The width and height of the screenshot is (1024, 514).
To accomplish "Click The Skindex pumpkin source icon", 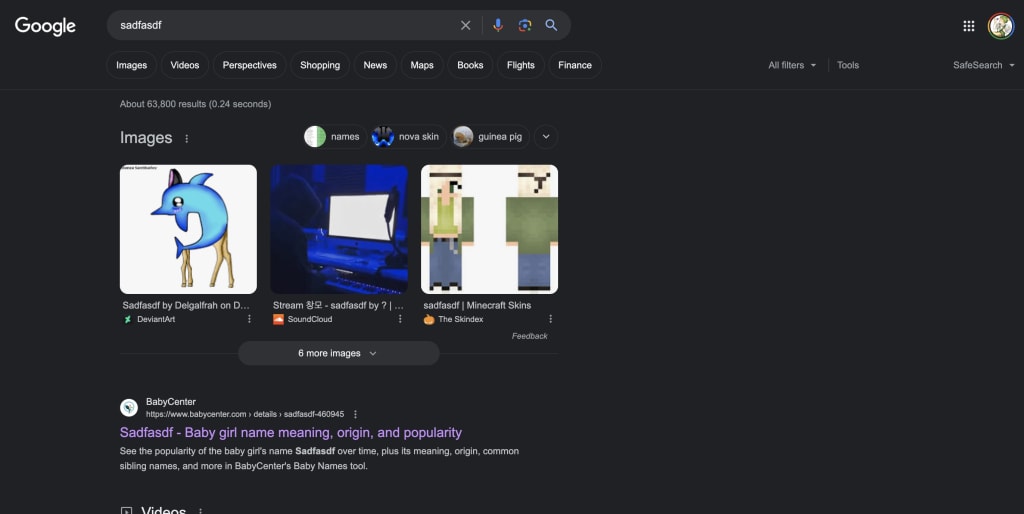I will [x=429, y=319].
